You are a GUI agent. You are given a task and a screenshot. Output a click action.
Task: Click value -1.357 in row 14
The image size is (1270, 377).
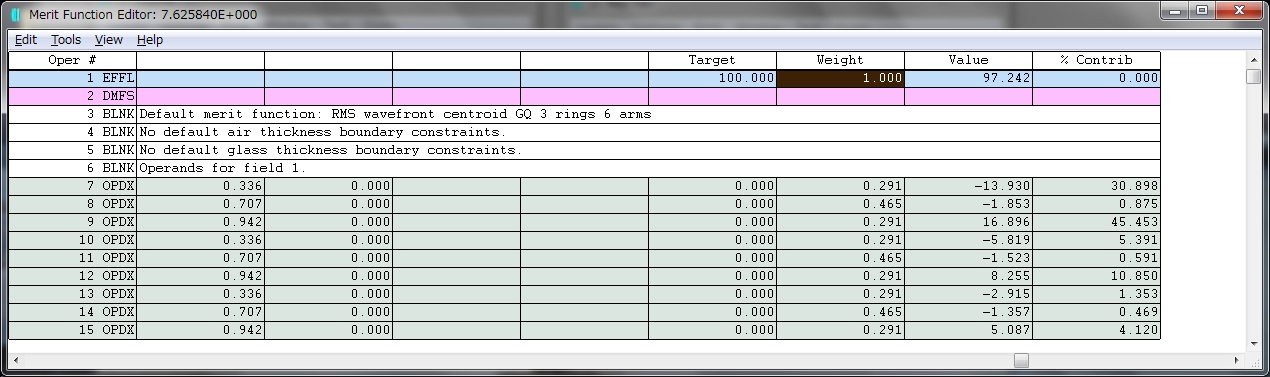pyautogui.click(x=968, y=312)
